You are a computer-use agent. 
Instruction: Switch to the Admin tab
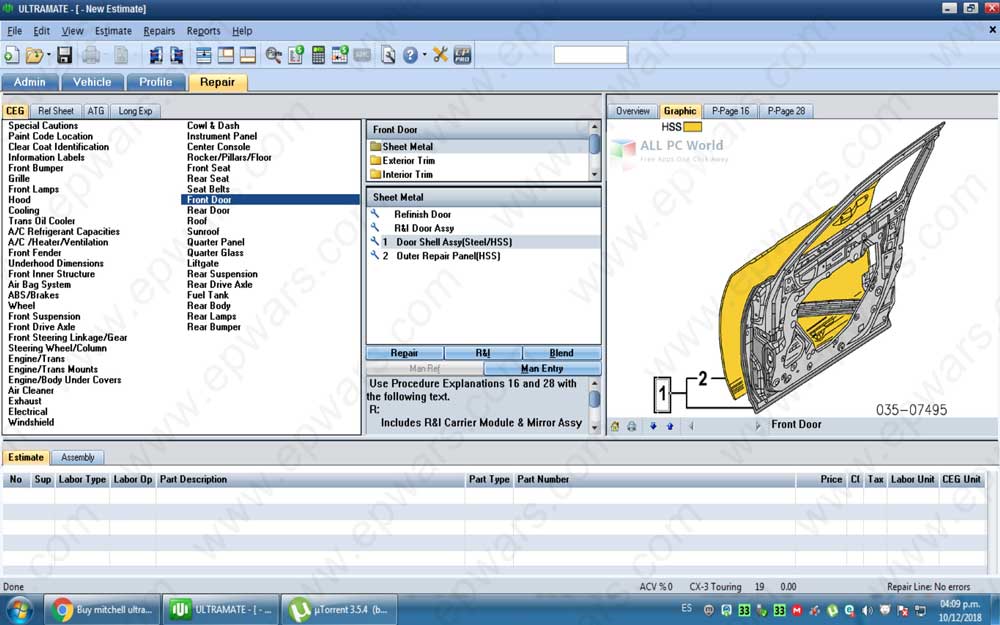pyautogui.click(x=30, y=82)
